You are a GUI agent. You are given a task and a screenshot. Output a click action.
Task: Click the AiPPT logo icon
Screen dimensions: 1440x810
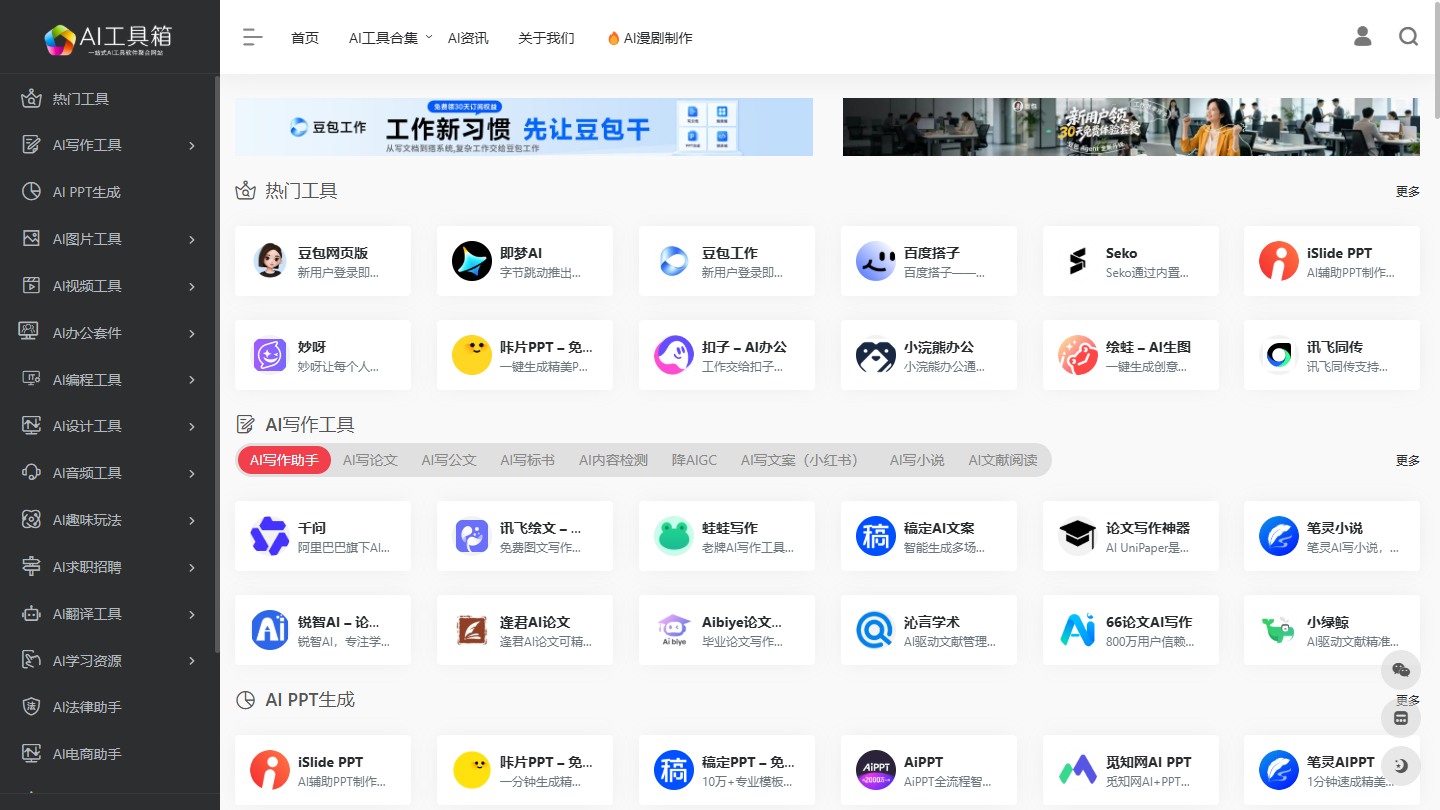click(876, 770)
